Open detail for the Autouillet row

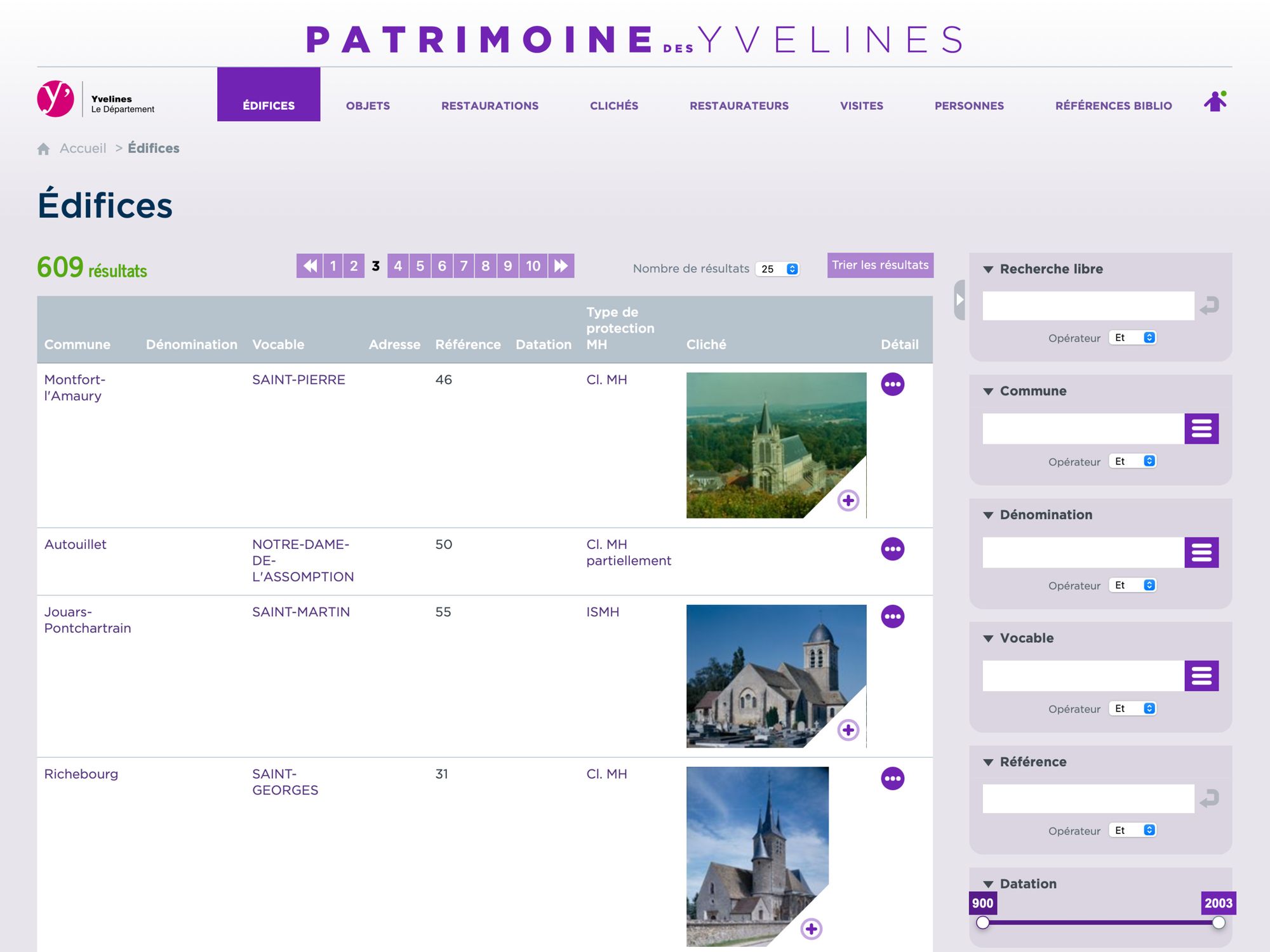pos(892,549)
